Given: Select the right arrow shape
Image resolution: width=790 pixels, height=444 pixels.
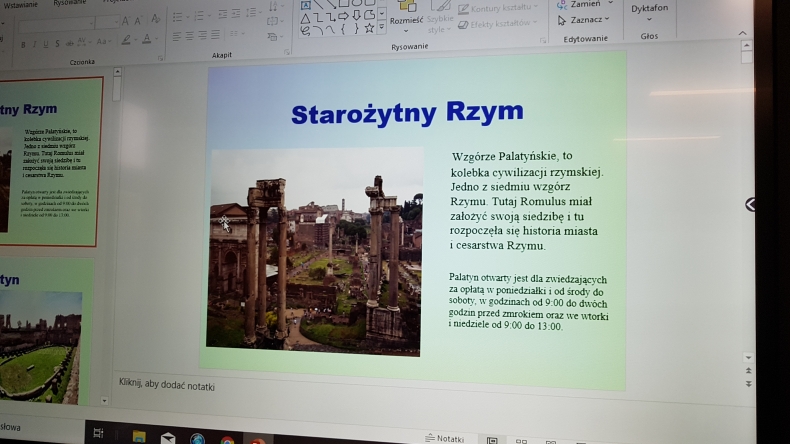Looking at the screenshot, I should [x=343, y=17].
